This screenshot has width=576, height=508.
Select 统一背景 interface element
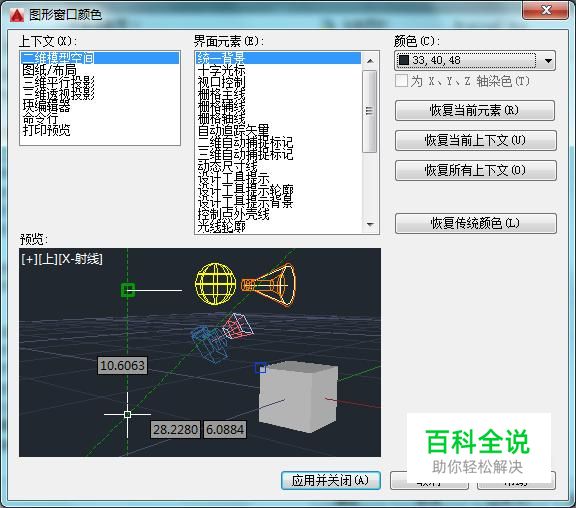click(278, 58)
